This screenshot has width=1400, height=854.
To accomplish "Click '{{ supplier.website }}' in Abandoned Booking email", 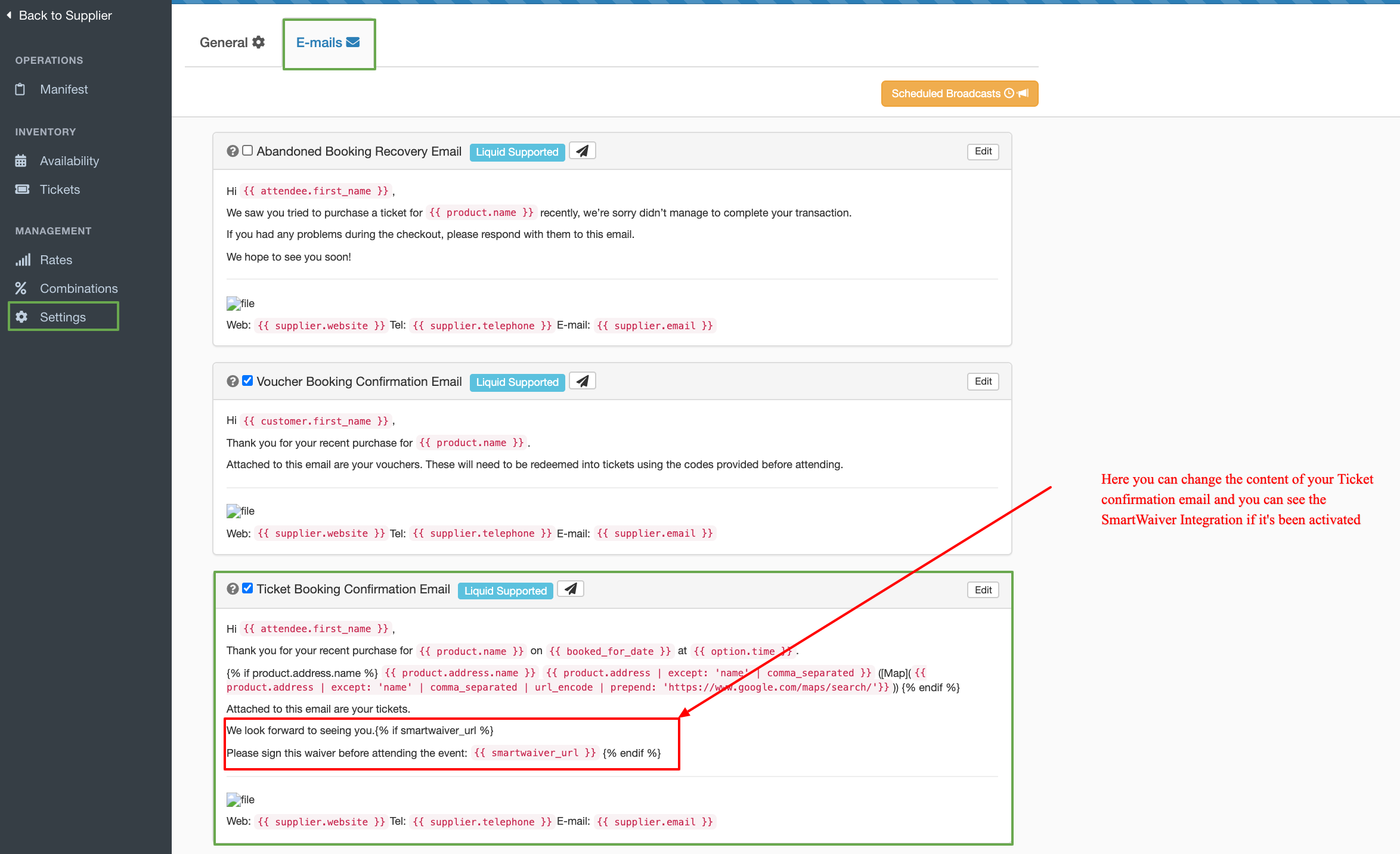I will coord(321,326).
